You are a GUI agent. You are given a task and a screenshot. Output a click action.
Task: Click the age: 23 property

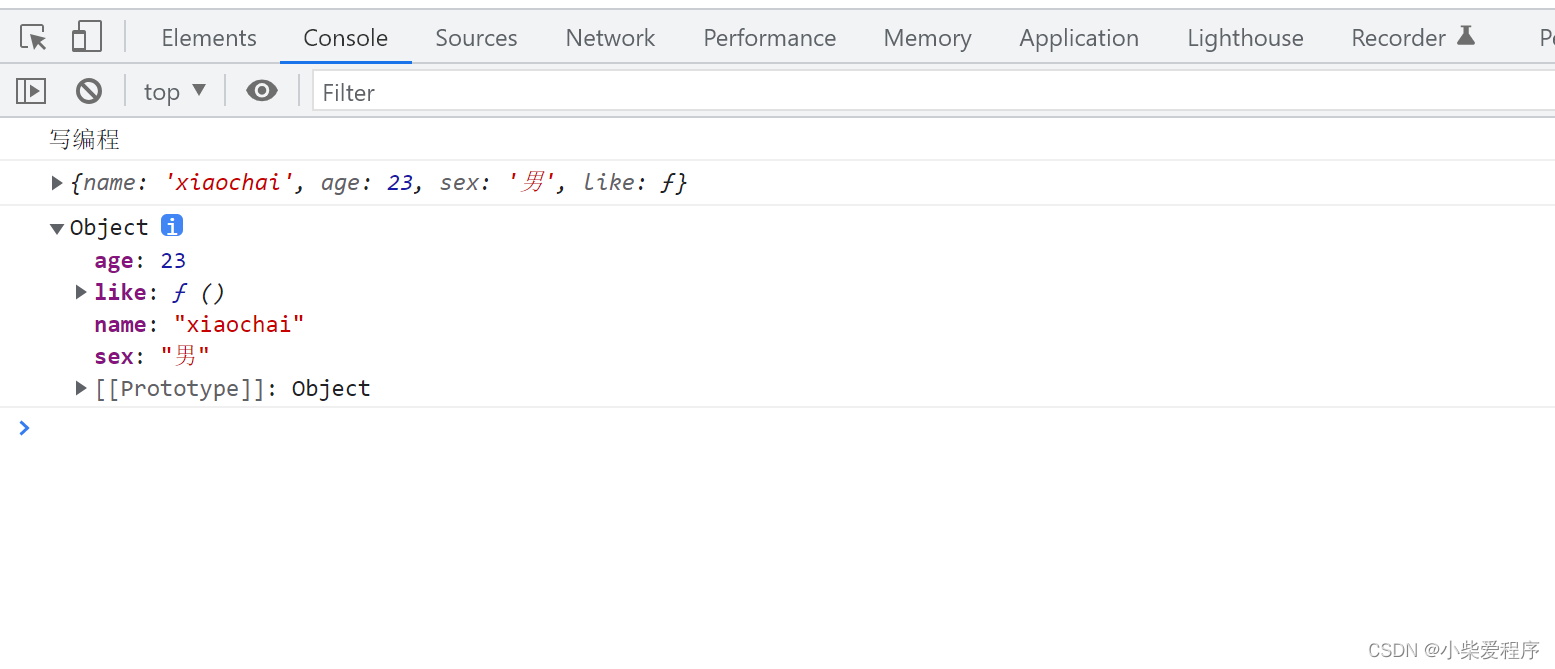click(x=140, y=260)
